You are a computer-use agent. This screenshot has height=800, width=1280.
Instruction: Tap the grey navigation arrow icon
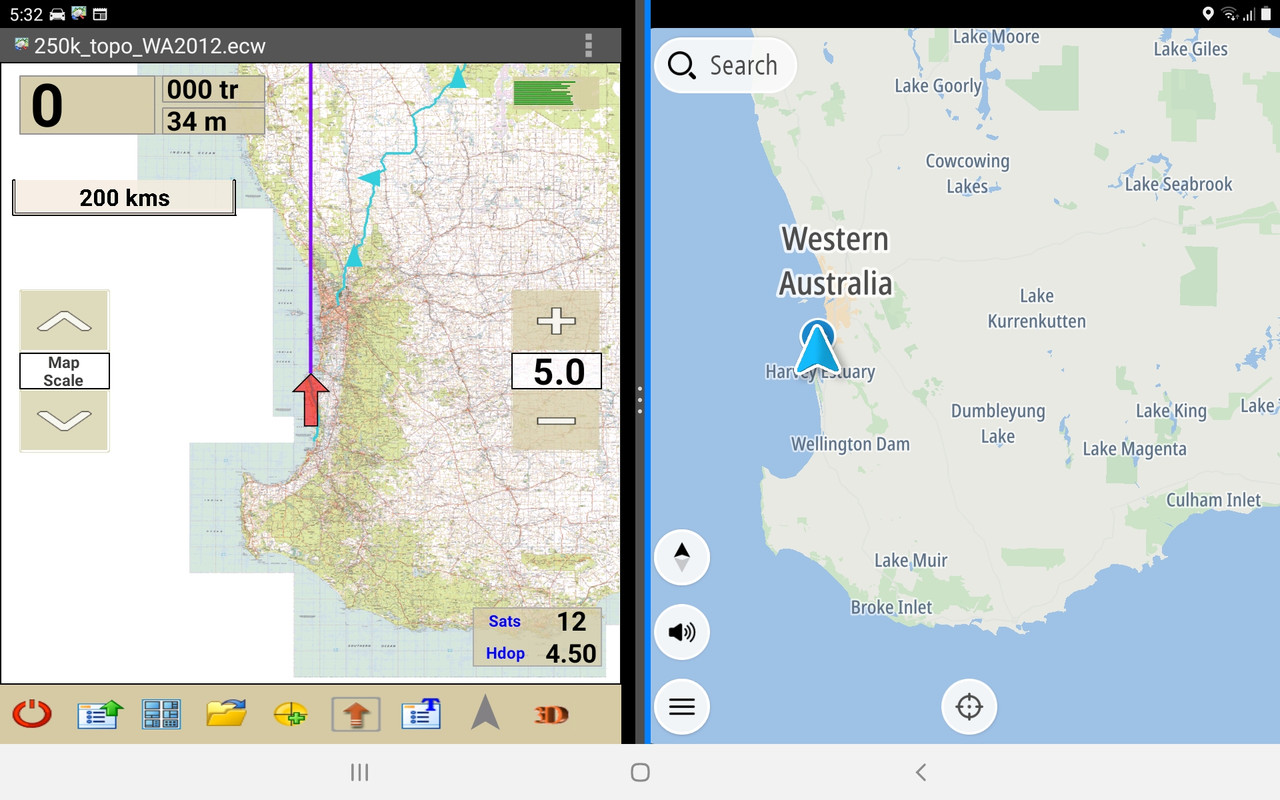(485, 712)
